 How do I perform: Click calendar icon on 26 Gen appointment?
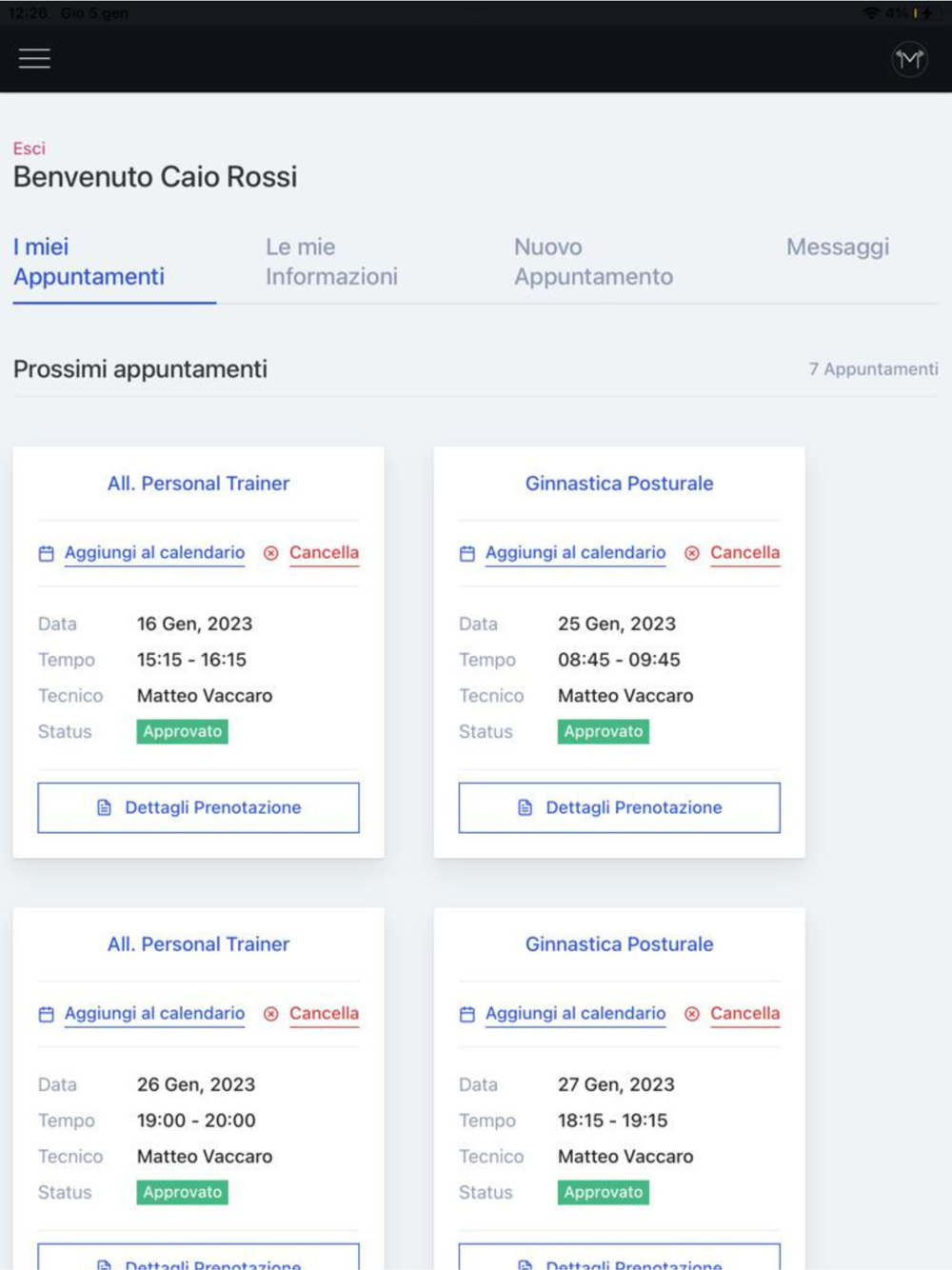point(46,1014)
